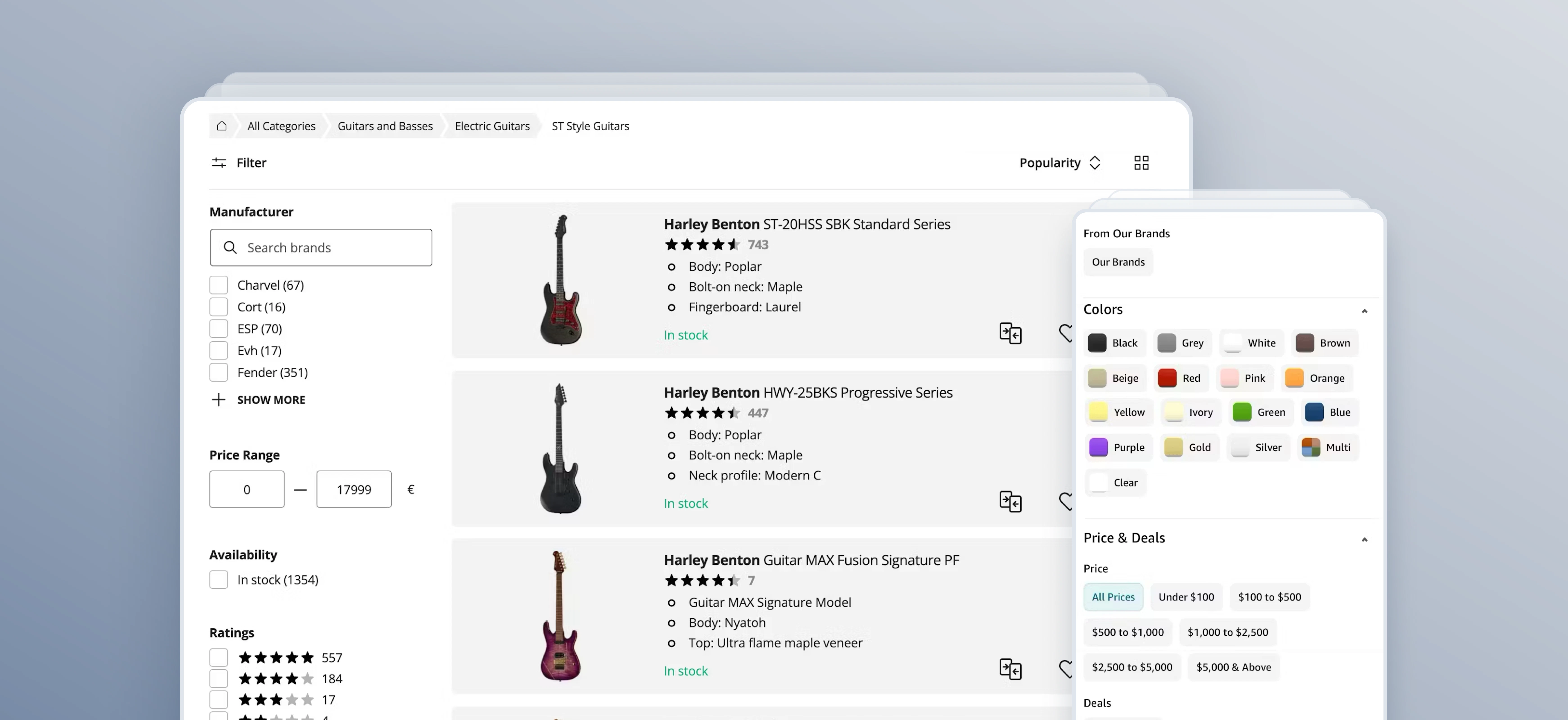Navigate to Guitars and Basses breadcrumb
The width and height of the screenshot is (1568, 720).
(x=385, y=126)
